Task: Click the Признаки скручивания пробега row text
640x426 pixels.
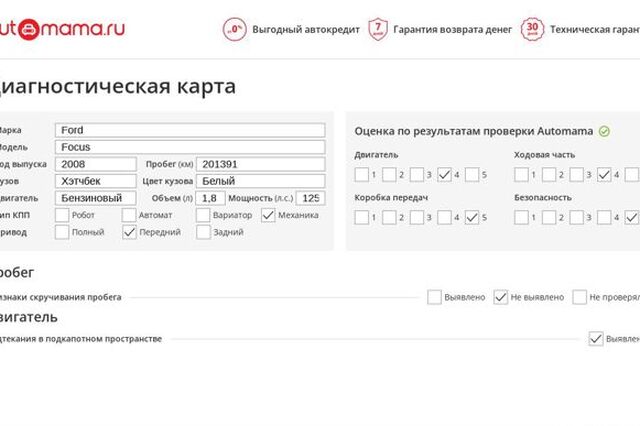Action: pos(60,297)
